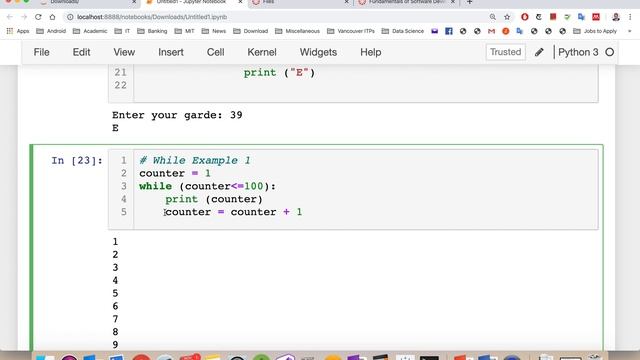Open a new browser tab
This screenshot has height=360, width=640.
[x=469, y=2]
